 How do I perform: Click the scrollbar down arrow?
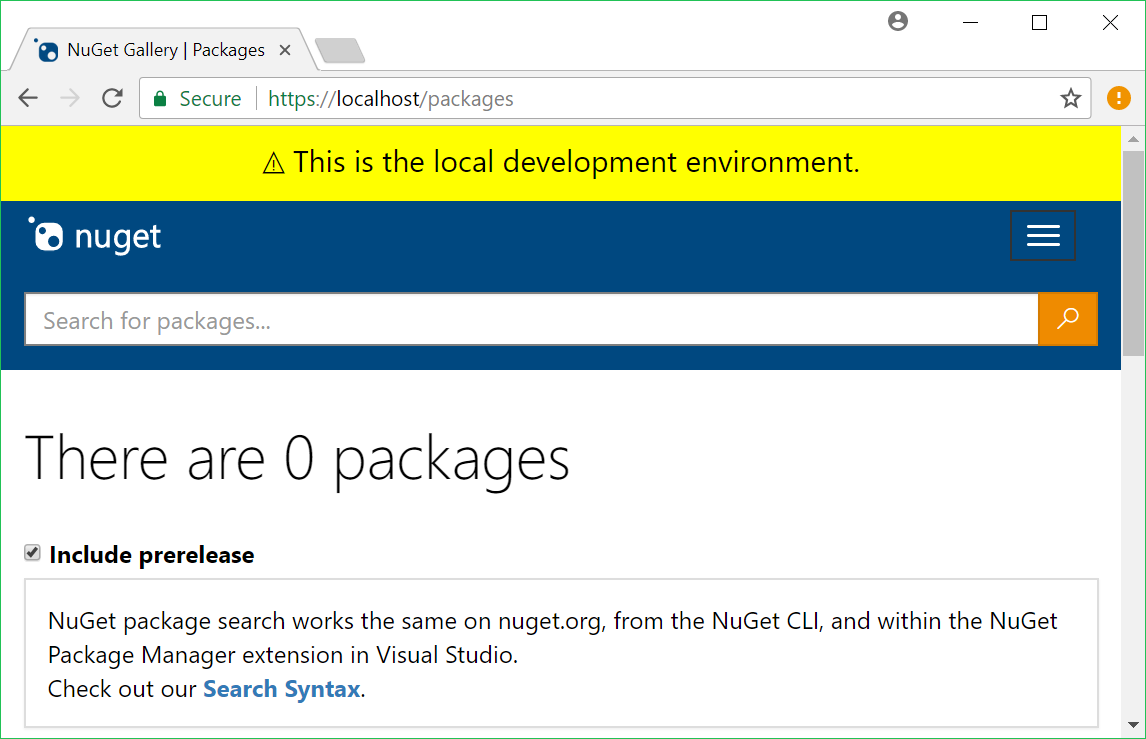1133,725
